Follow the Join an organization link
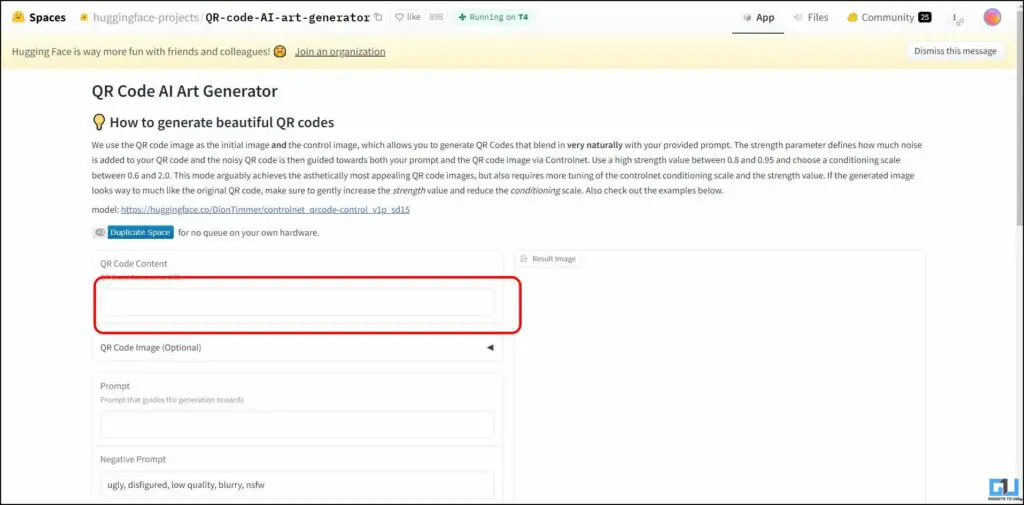Viewport: 1024px width, 505px height. coord(340,52)
